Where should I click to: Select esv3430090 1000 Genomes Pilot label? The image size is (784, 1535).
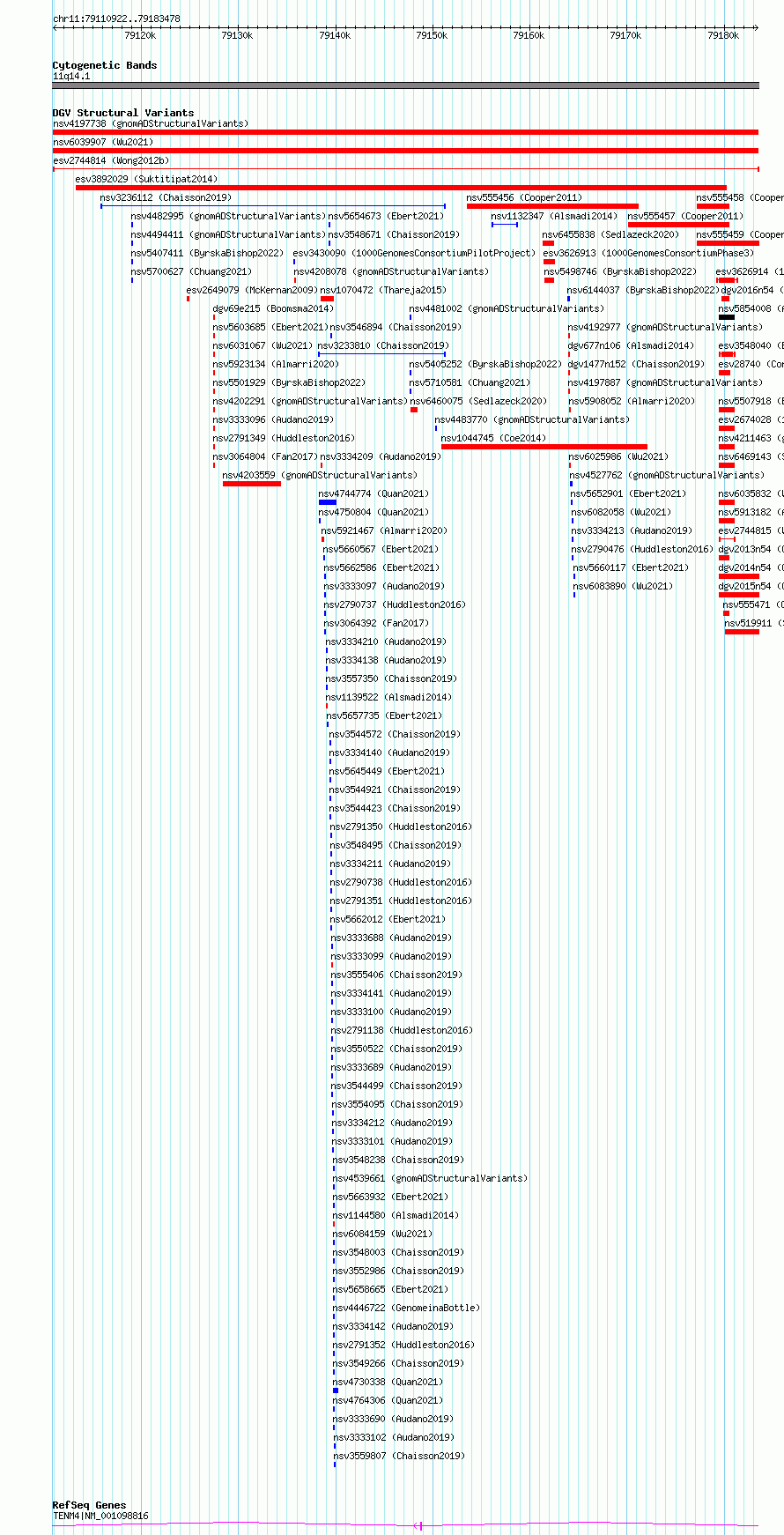point(414,253)
